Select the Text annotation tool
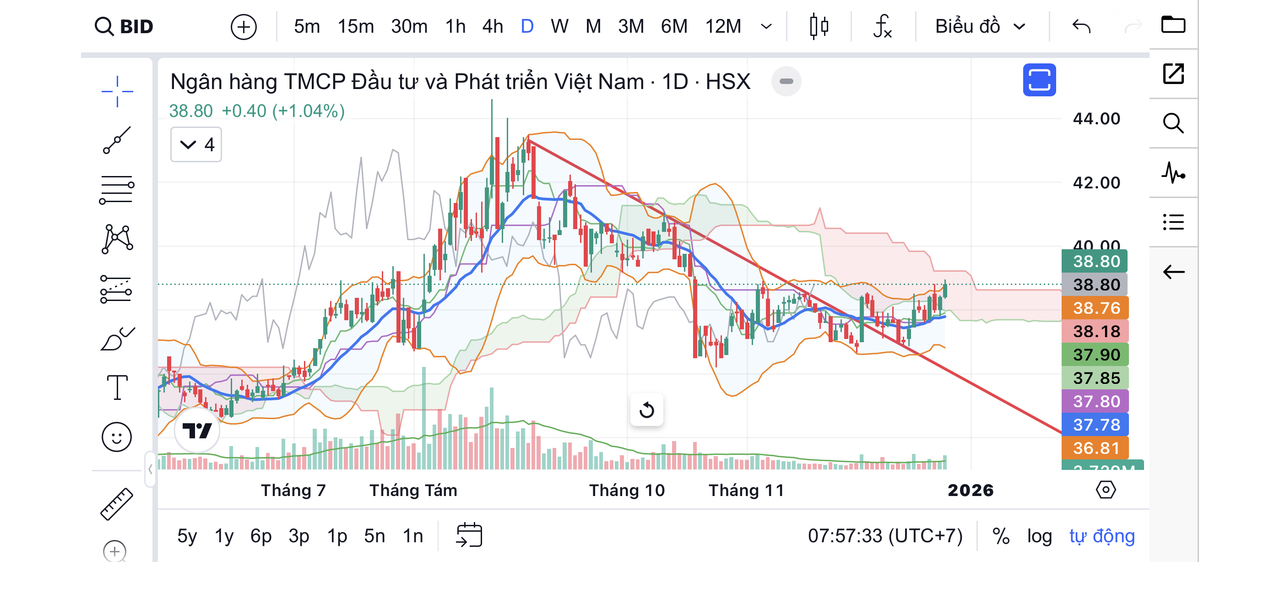Viewport: 1280px width, 591px height. coord(117,387)
